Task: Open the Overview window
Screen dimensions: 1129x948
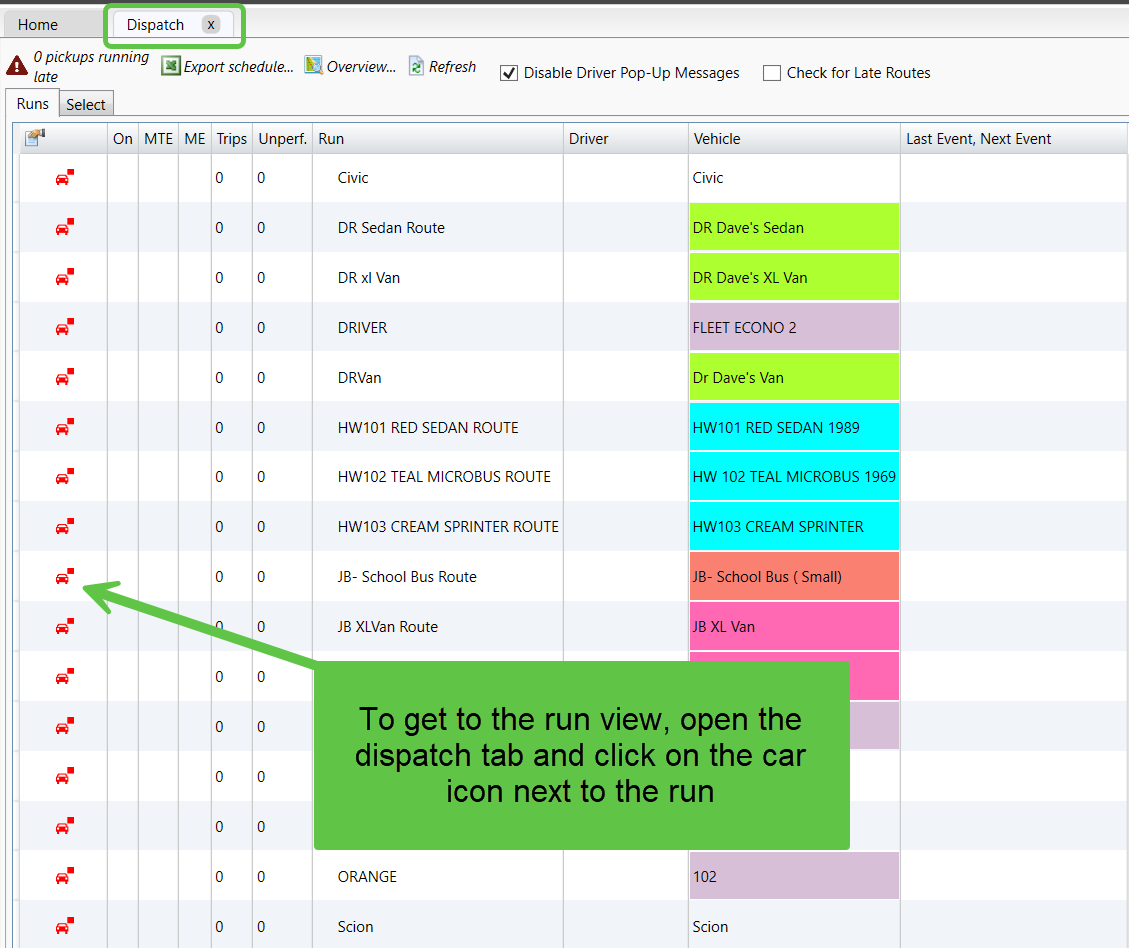Action: tap(351, 67)
